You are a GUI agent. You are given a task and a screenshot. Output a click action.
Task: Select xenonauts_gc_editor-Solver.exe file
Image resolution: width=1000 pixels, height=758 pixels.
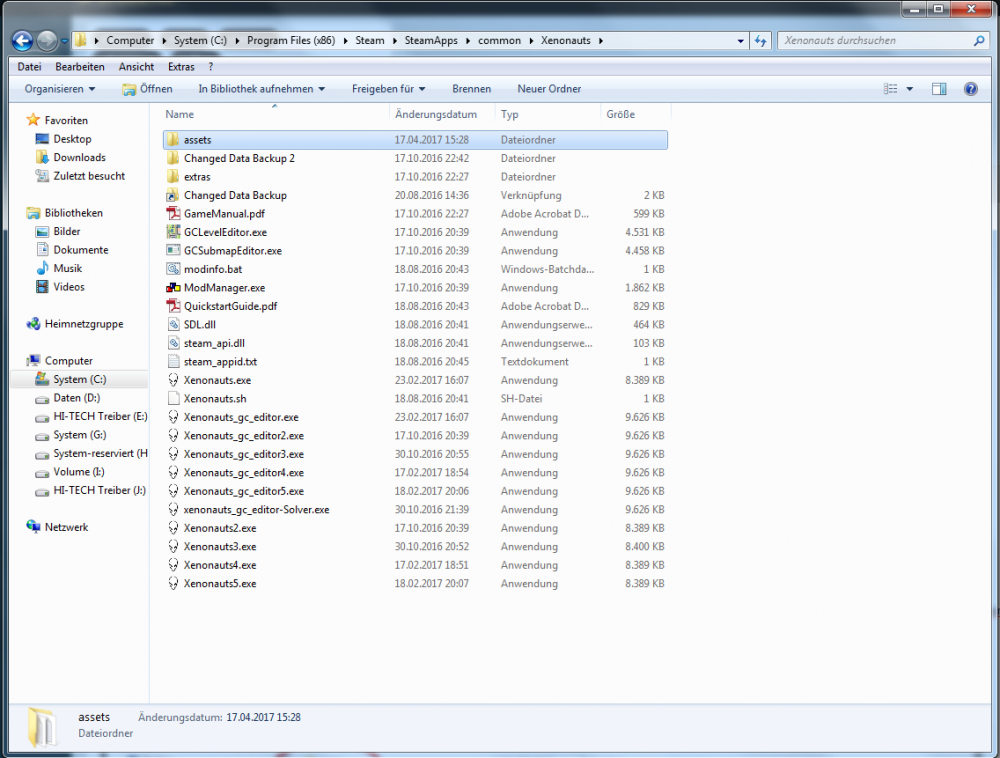[415, 509]
